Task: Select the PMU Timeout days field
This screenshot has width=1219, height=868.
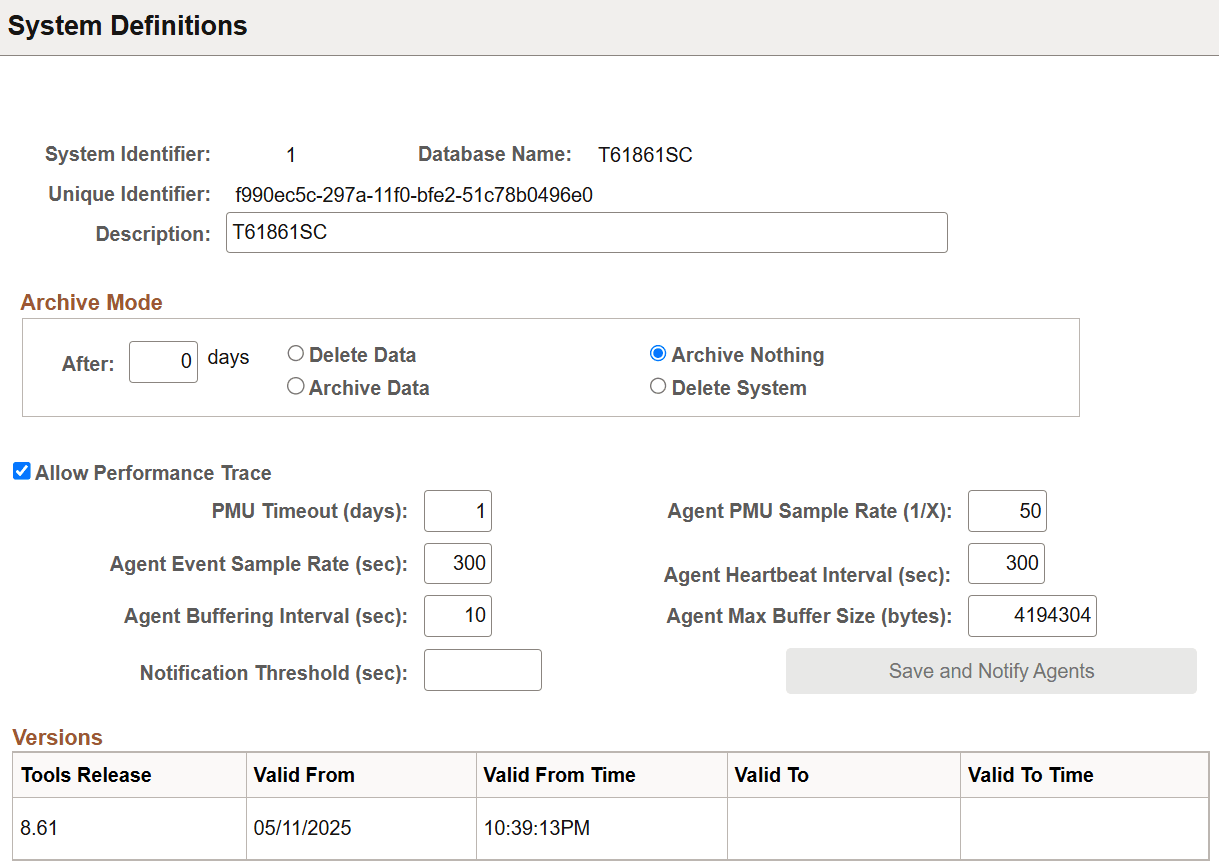Action: (x=458, y=511)
